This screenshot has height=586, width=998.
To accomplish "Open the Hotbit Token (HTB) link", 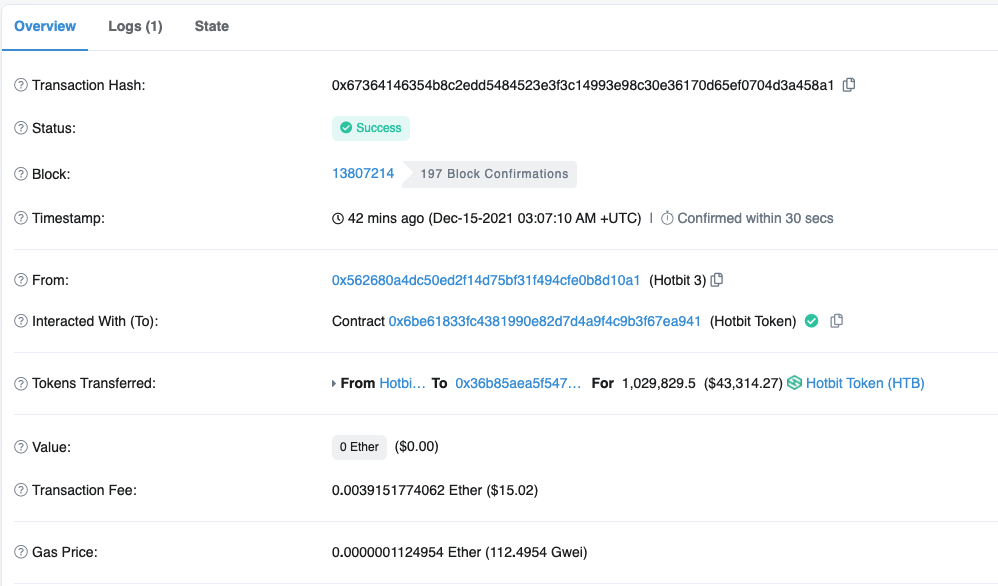I will [865, 383].
